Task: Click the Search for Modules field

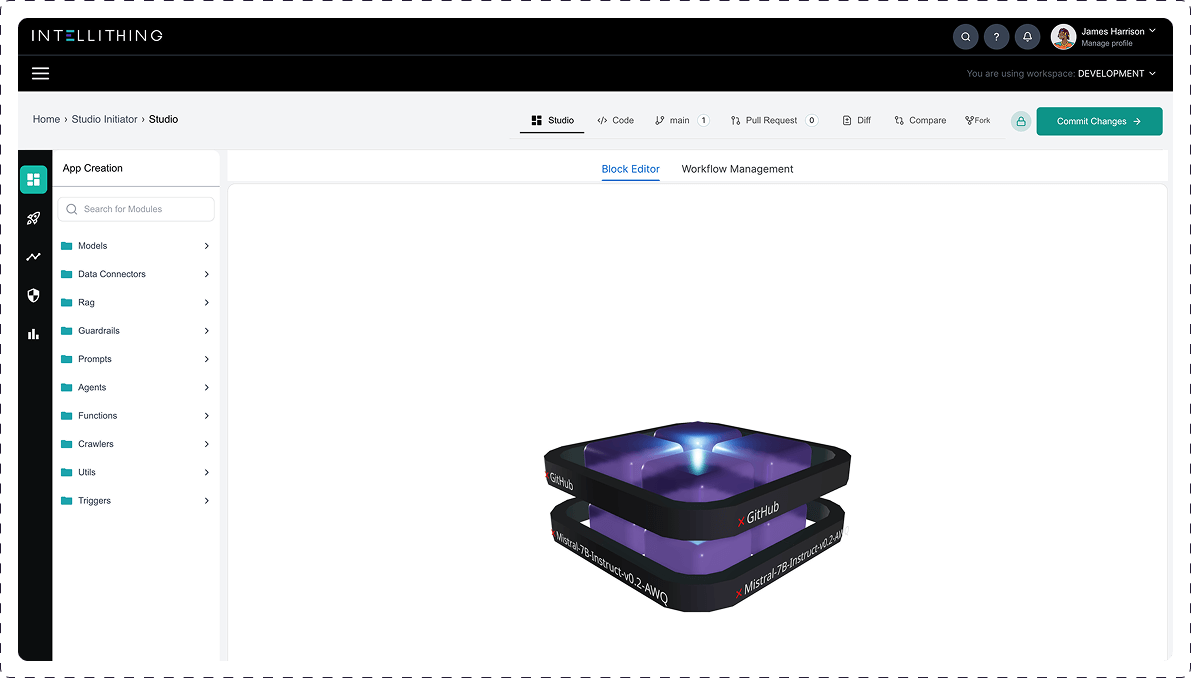Action: coord(137,209)
